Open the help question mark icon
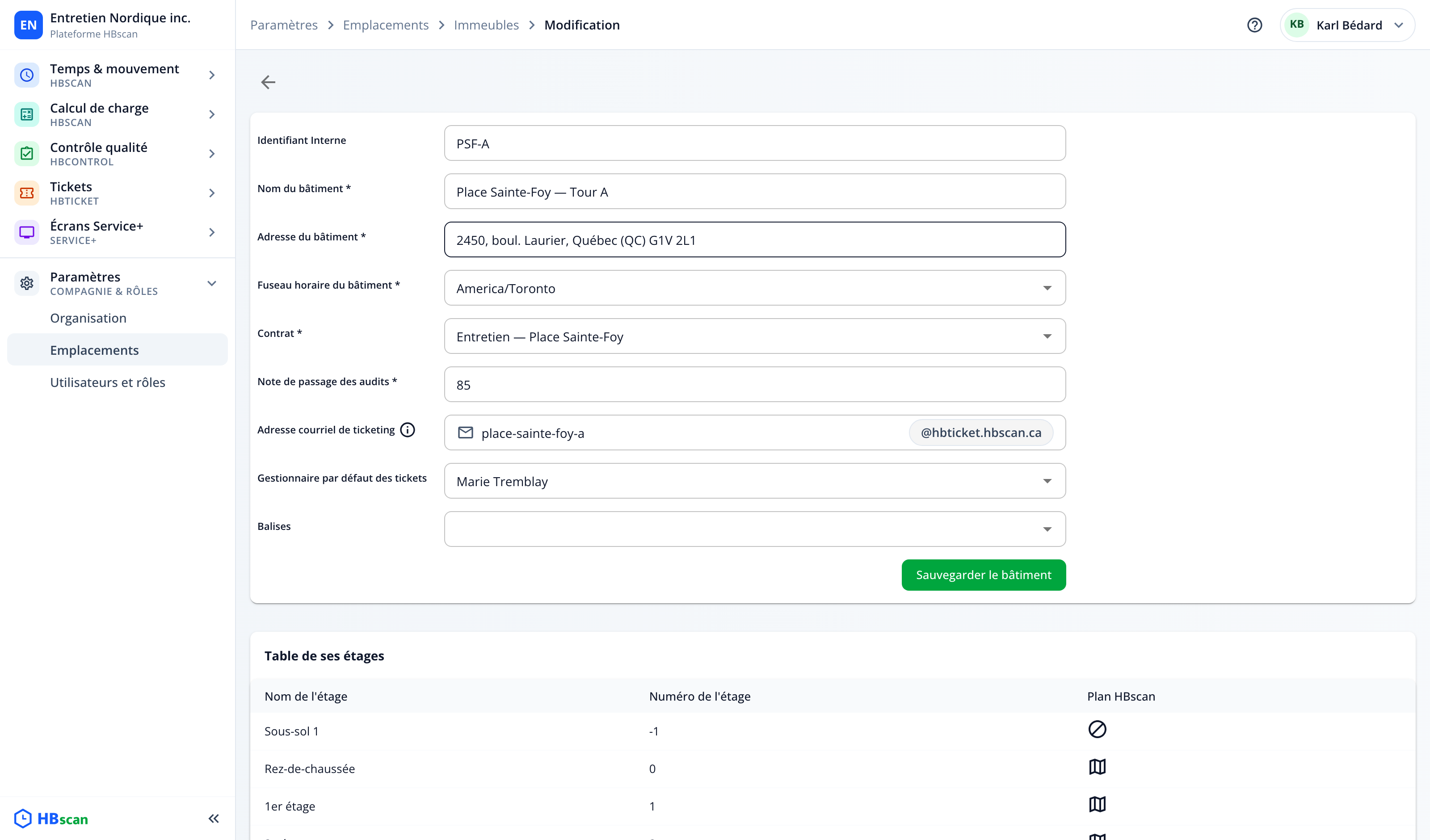1430x840 pixels. tap(1255, 25)
